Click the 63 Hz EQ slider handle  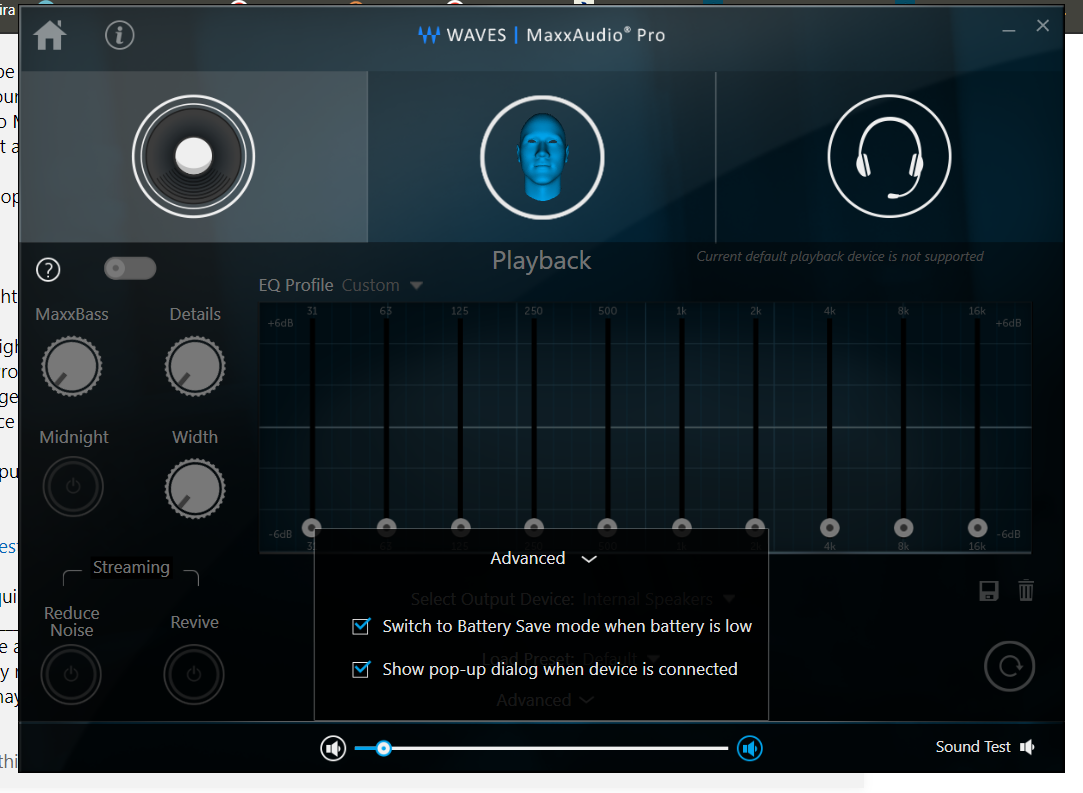coord(386,528)
